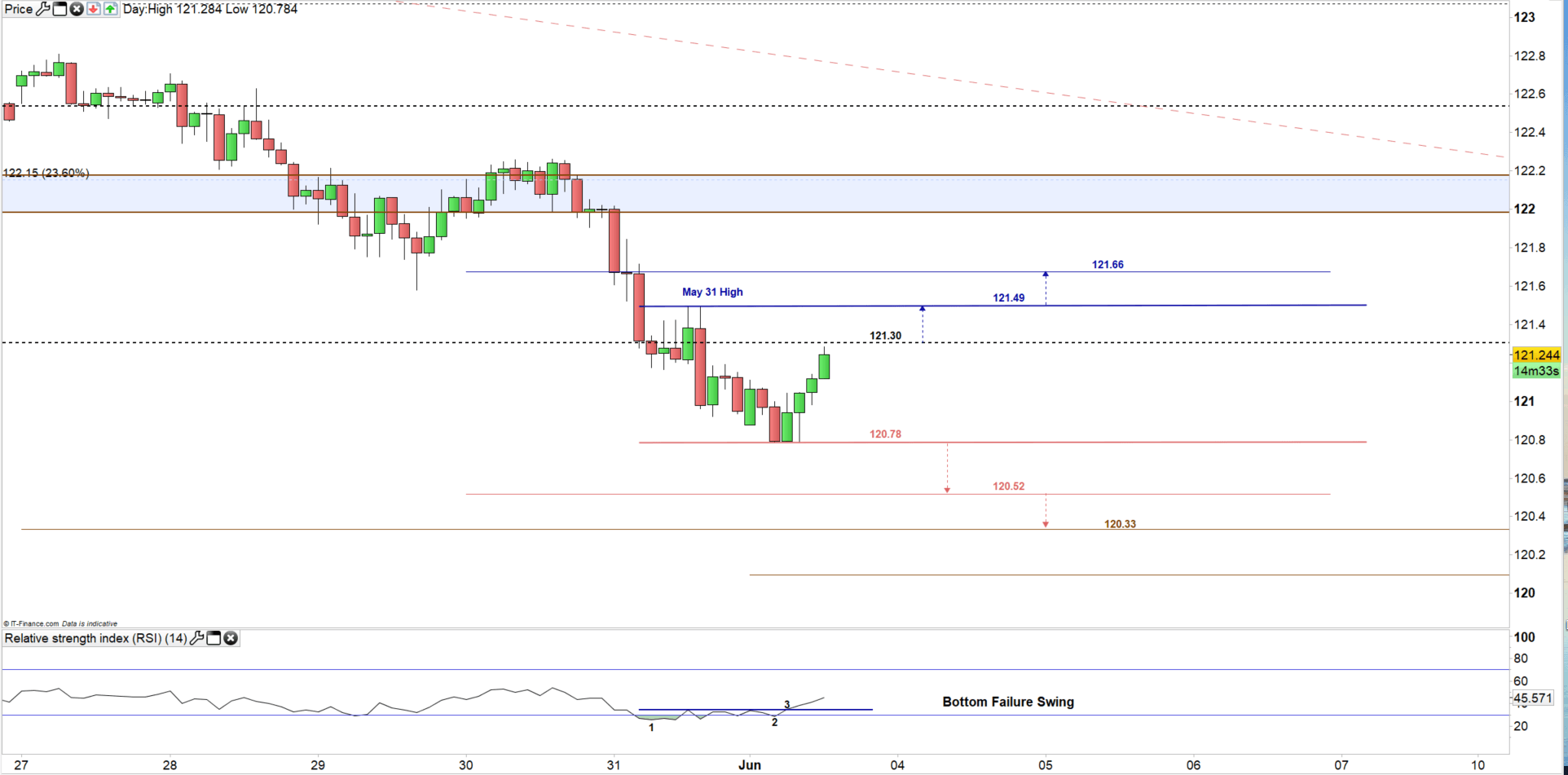Screen dimensions: 1568x775
Task: Click RSI swing point label 3
Action: click(x=787, y=705)
